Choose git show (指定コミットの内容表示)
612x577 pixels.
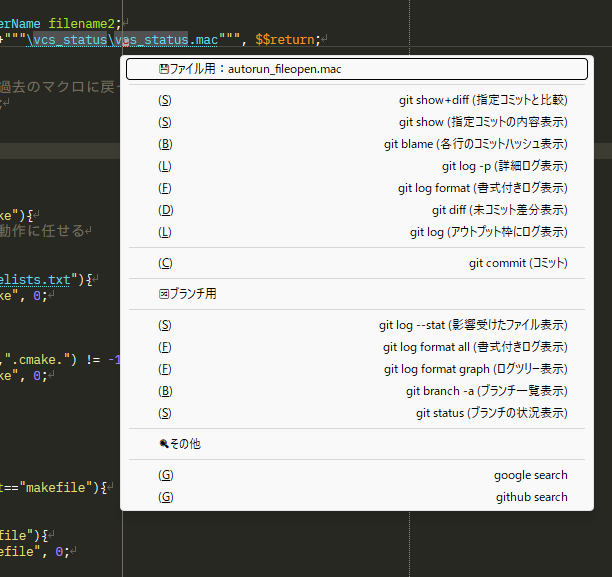357,122
